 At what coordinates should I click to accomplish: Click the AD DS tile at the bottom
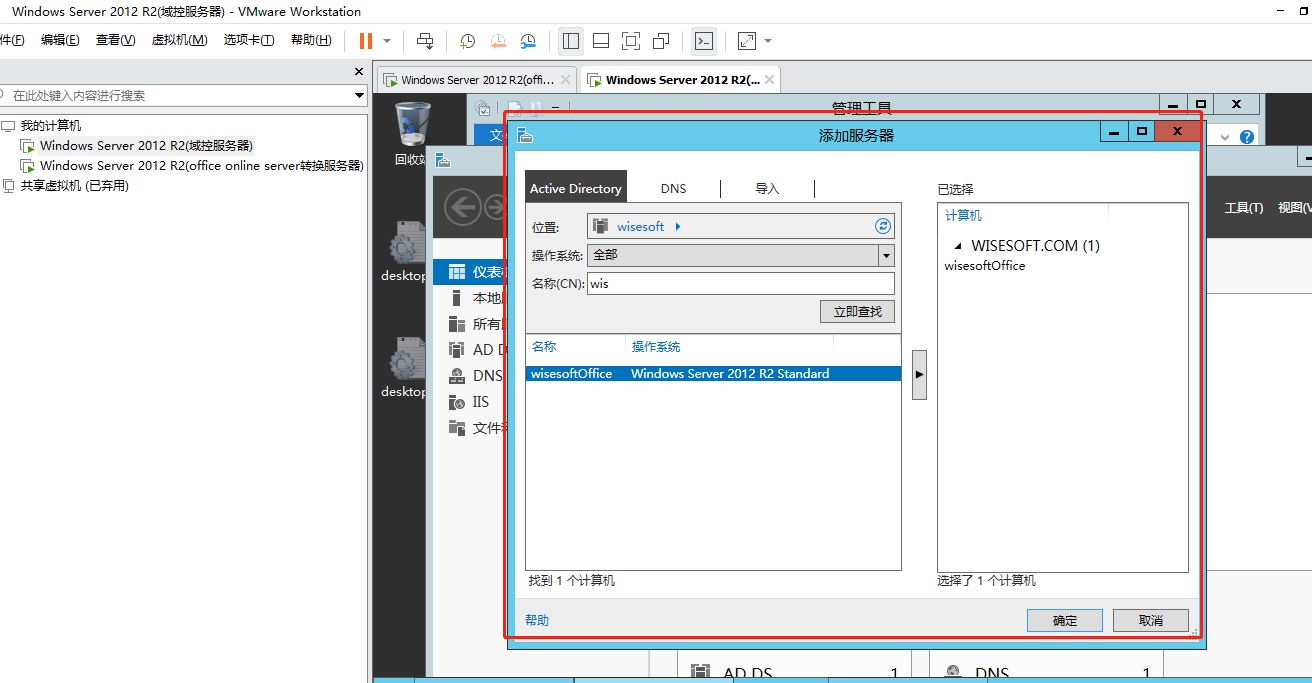(793, 668)
